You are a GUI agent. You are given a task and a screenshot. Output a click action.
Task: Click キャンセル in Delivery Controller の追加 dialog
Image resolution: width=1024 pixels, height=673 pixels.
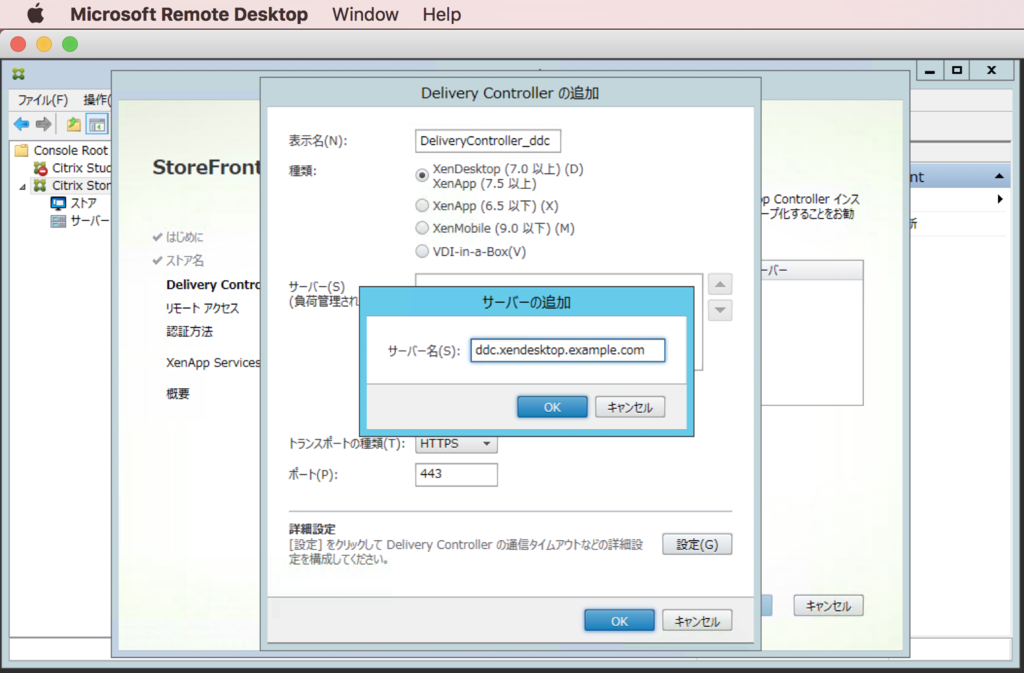point(697,621)
